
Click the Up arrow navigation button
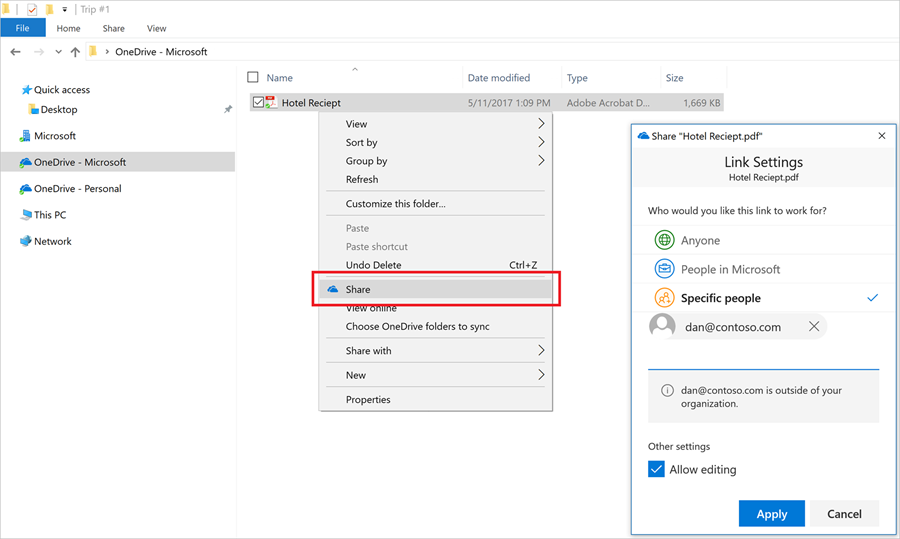[75, 52]
